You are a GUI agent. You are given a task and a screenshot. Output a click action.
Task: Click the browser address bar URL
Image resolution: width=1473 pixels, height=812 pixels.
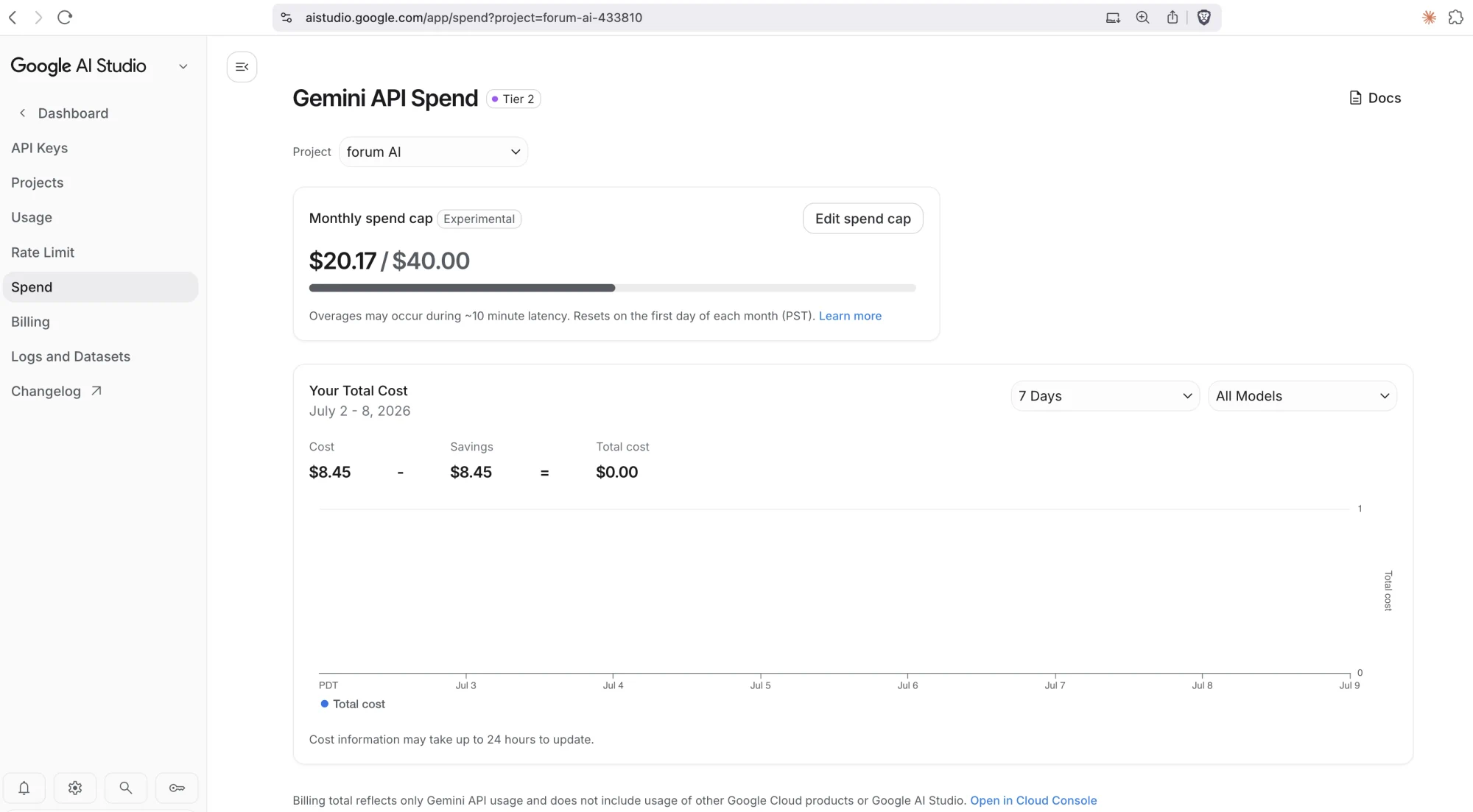(x=474, y=18)
